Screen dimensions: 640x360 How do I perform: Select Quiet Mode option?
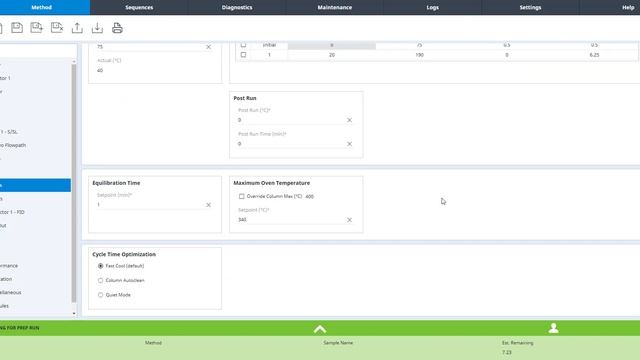click(100, 295)
